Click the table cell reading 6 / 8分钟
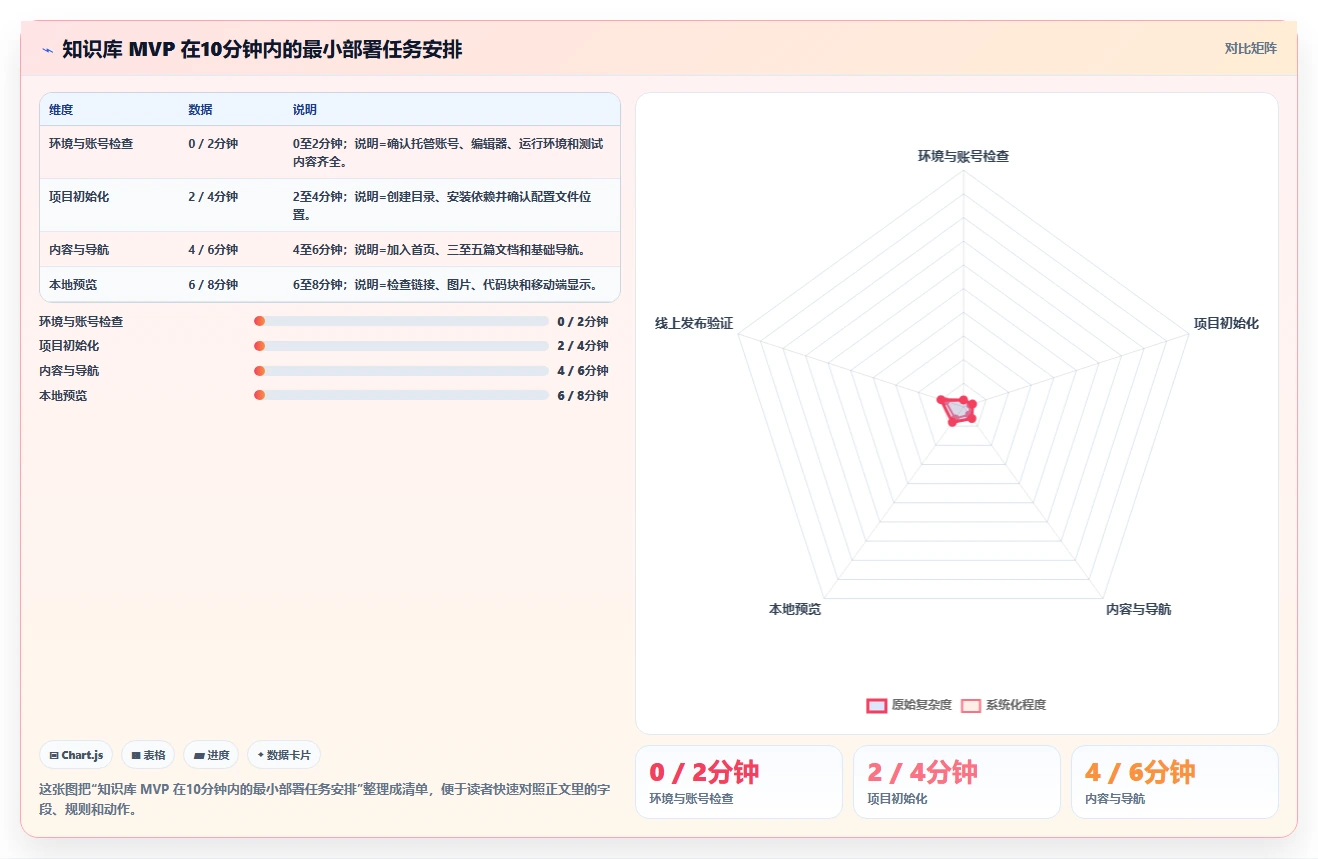The image size is (1318, 859). click(x=213, y=285)
